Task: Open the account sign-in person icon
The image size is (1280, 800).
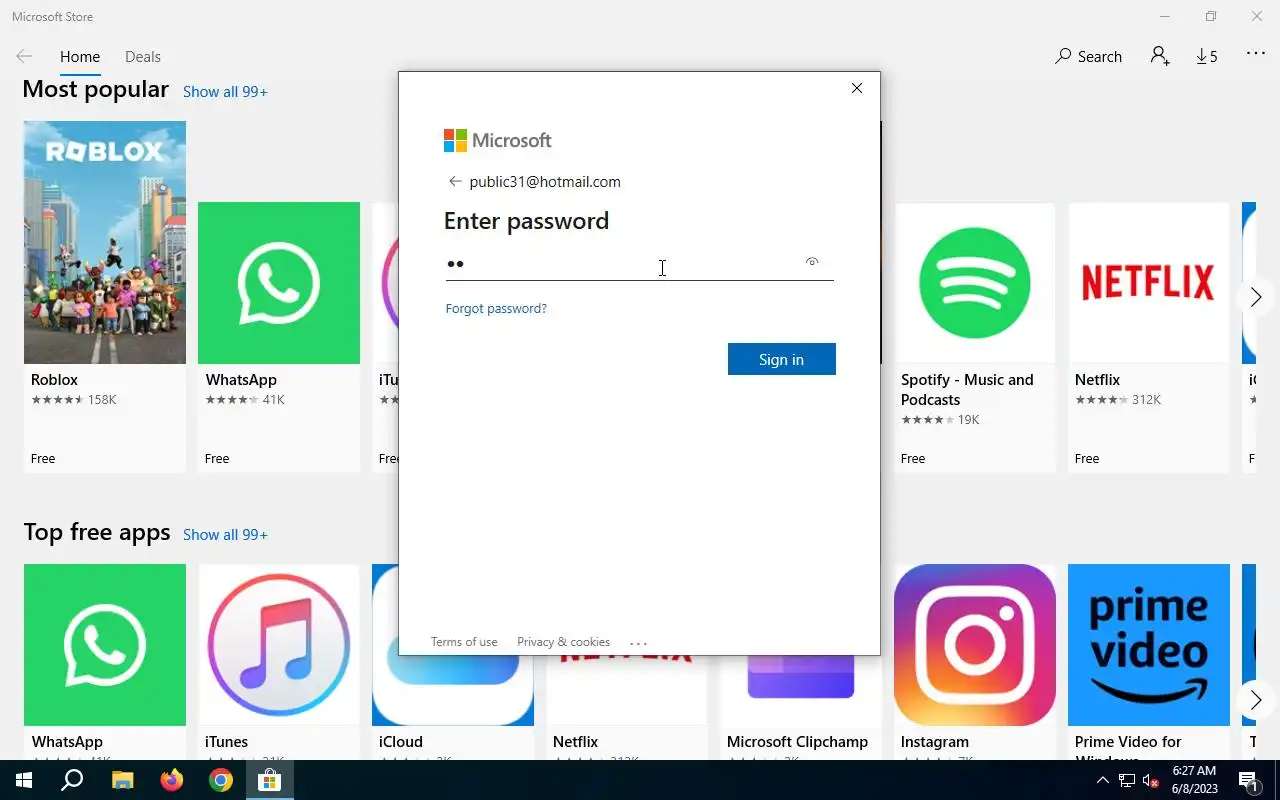Action: click(1160, 56)
